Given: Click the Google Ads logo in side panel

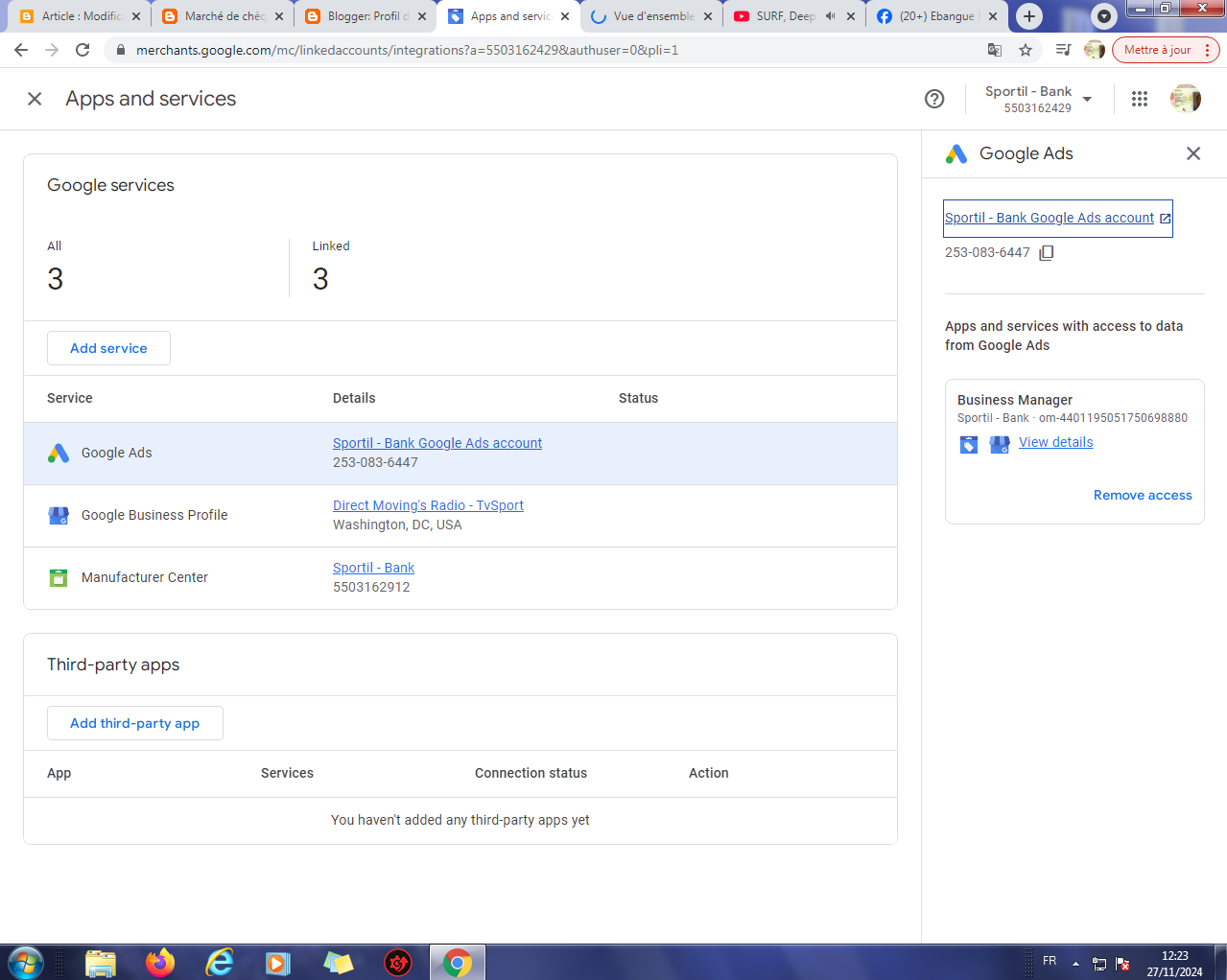Looking at the screenshot, I should 956,153.
